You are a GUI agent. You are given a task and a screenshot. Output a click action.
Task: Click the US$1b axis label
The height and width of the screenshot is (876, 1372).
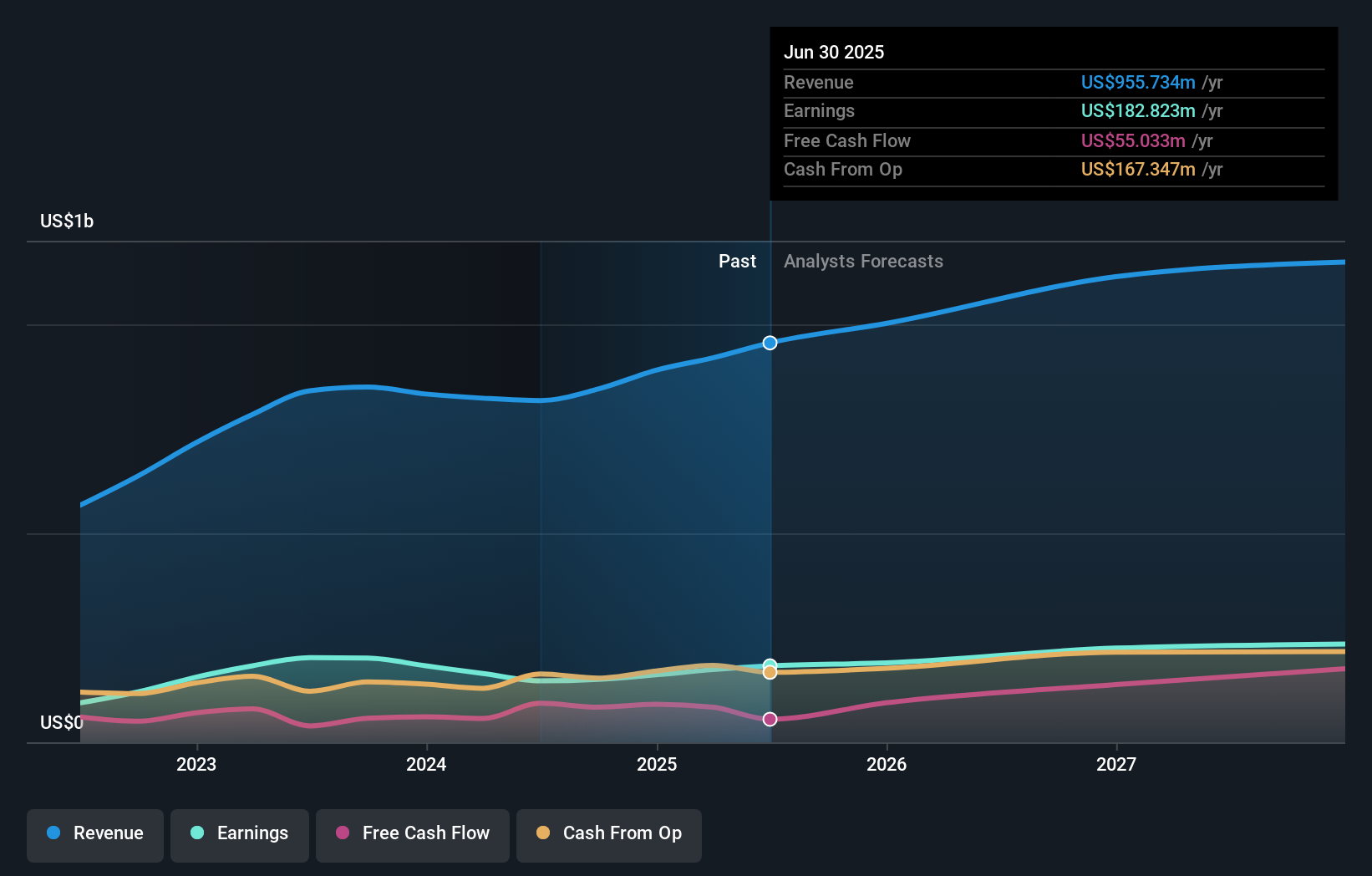pyautogui.click(x=67, y=221)
